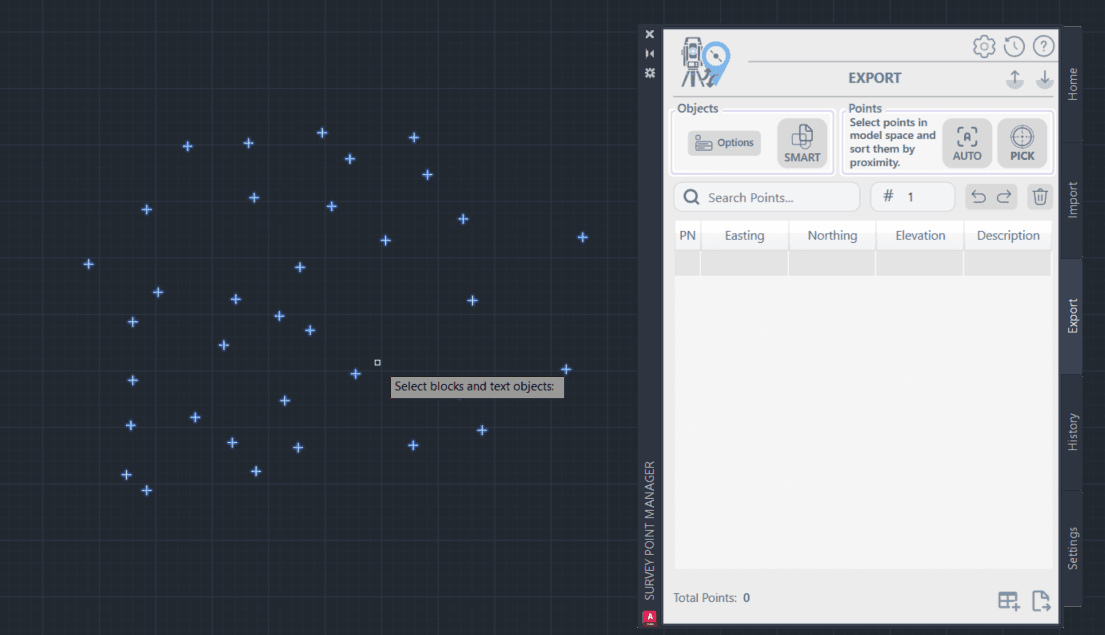Switch to the Home tab
1105x635 pixels.
(x=1072, y=84)
